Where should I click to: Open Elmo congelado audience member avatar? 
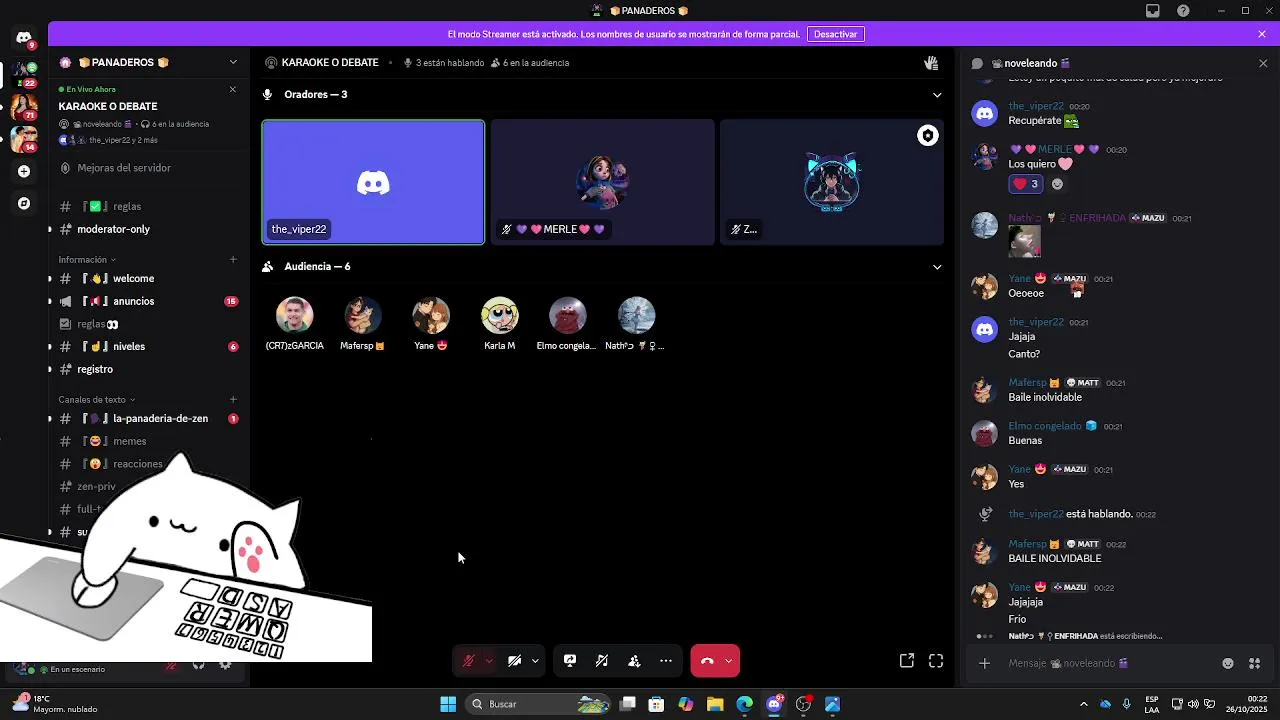[567, 315]
